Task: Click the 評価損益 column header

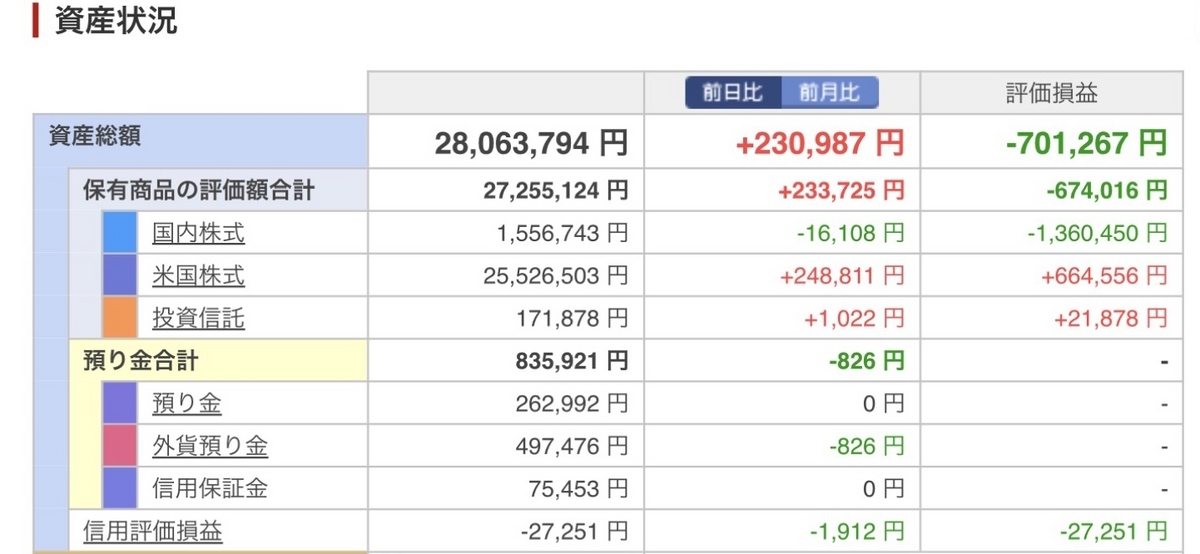Action: pyautogui.click(x=1051, y=93)
